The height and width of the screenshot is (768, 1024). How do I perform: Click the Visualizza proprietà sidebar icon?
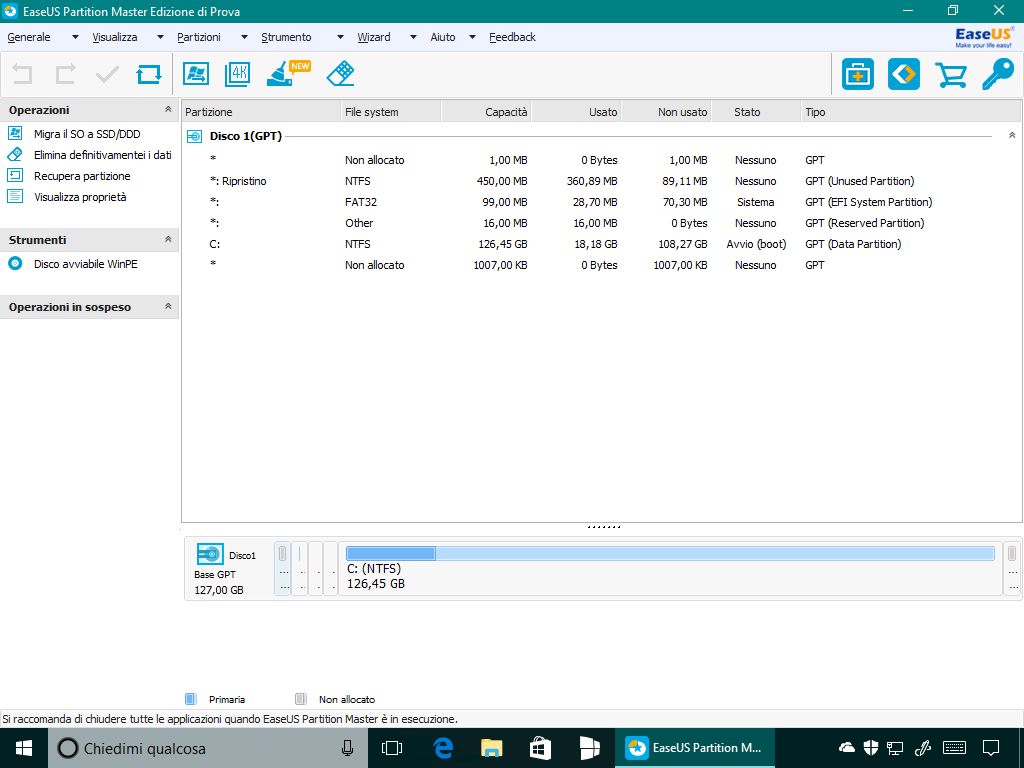(x=15, y=197)
